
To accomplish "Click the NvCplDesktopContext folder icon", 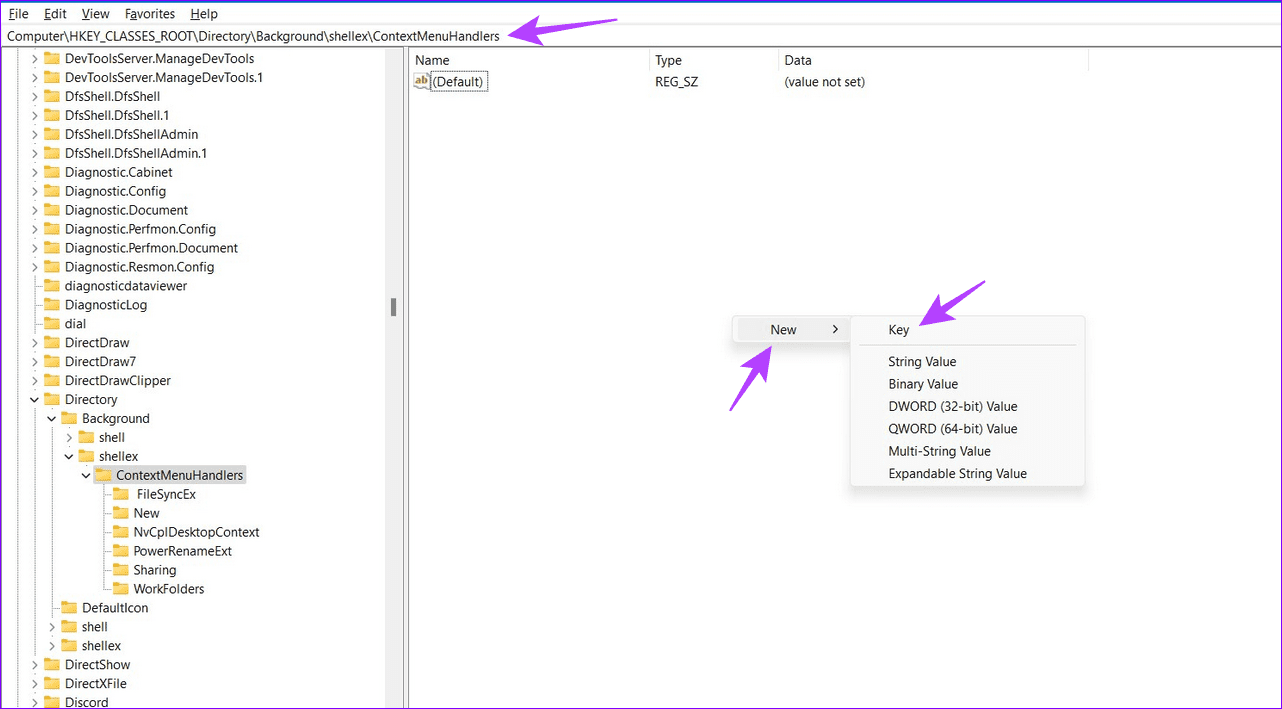I will click(120, 532).
